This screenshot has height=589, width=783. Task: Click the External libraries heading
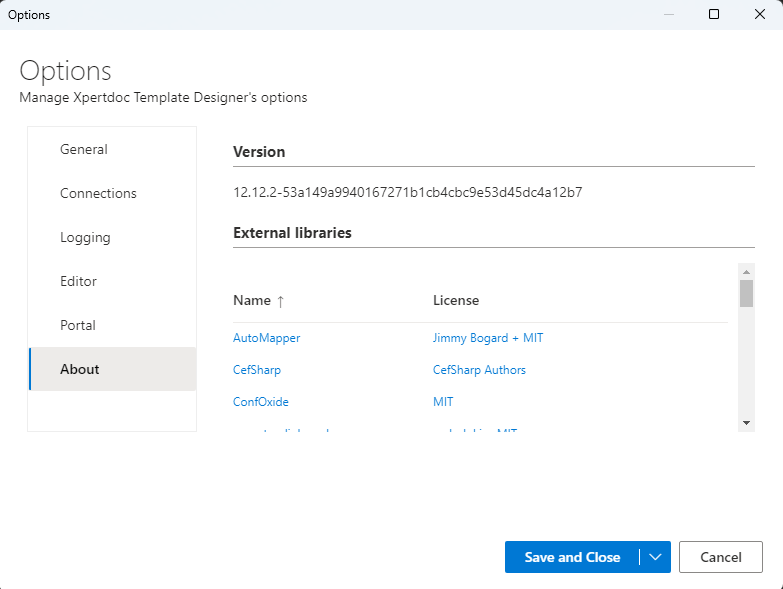pyautogui.click(x=292, y=233)
